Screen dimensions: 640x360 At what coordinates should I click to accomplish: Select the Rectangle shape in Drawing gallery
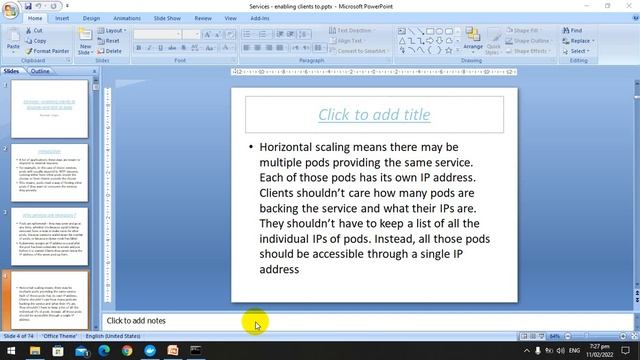(x=430, y=31)
